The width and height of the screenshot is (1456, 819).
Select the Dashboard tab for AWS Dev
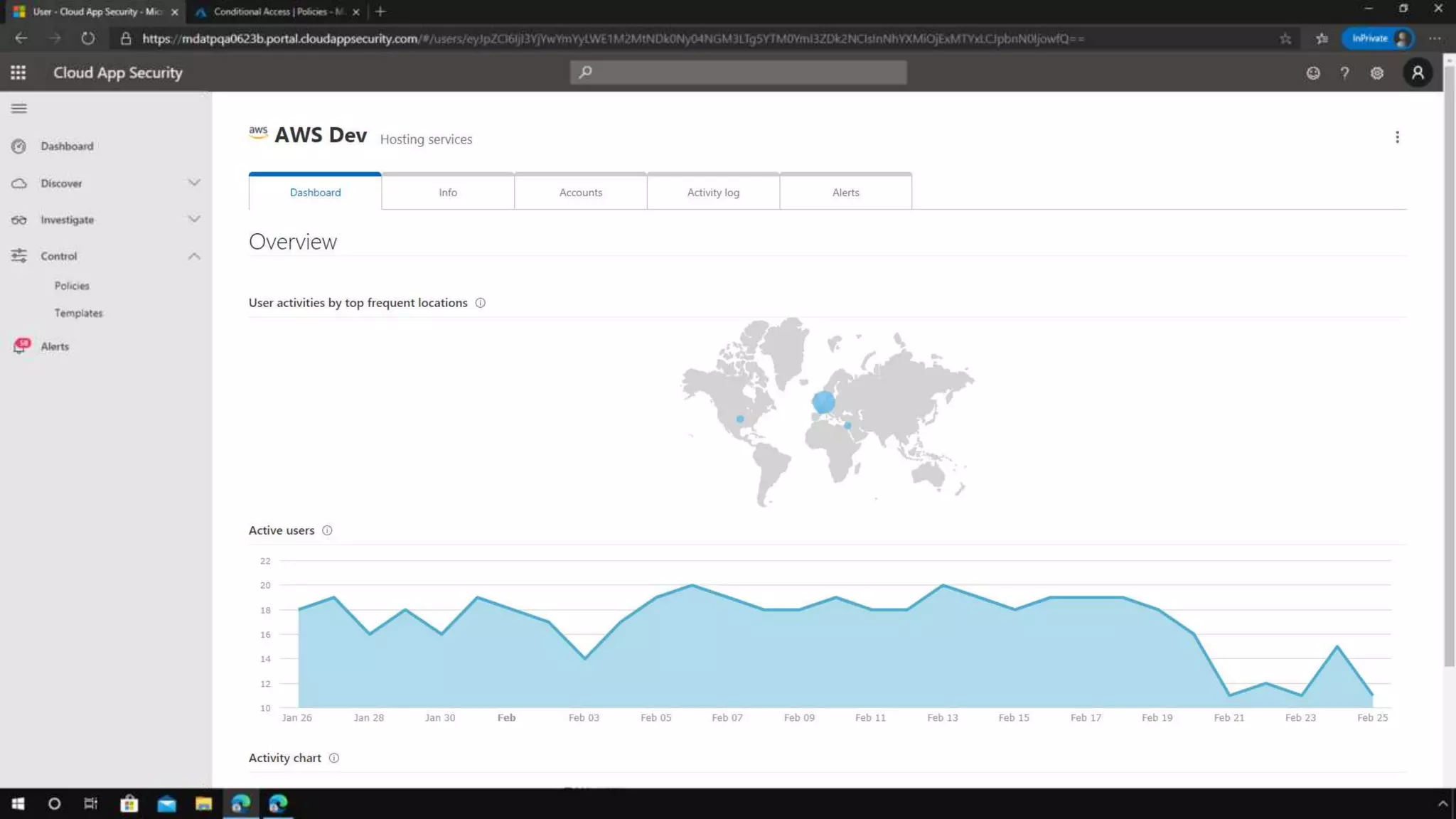click(x=315, y=192)
